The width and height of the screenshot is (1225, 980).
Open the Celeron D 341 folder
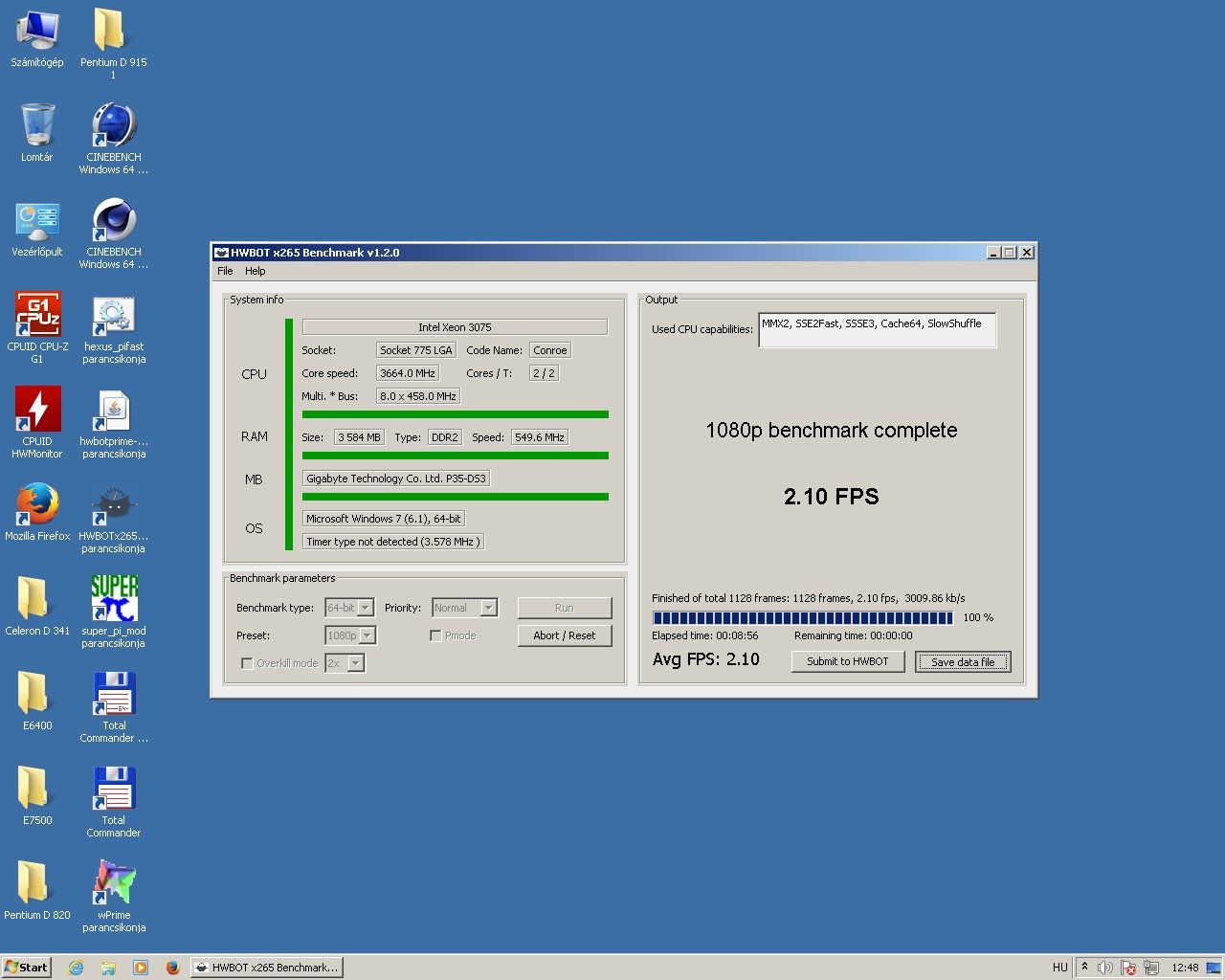36,607
